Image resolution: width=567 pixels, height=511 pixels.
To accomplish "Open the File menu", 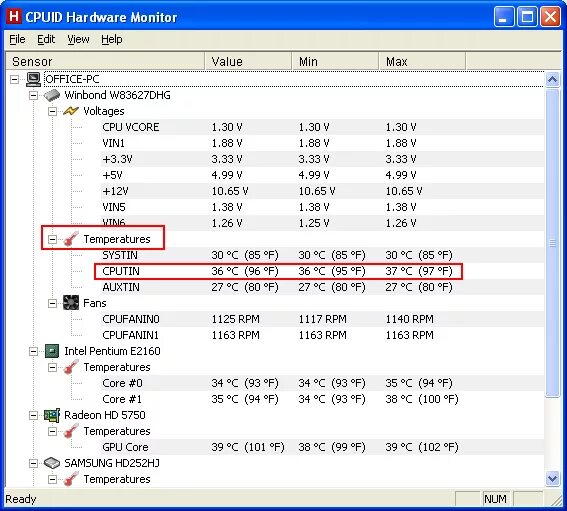I will [17, 39].
